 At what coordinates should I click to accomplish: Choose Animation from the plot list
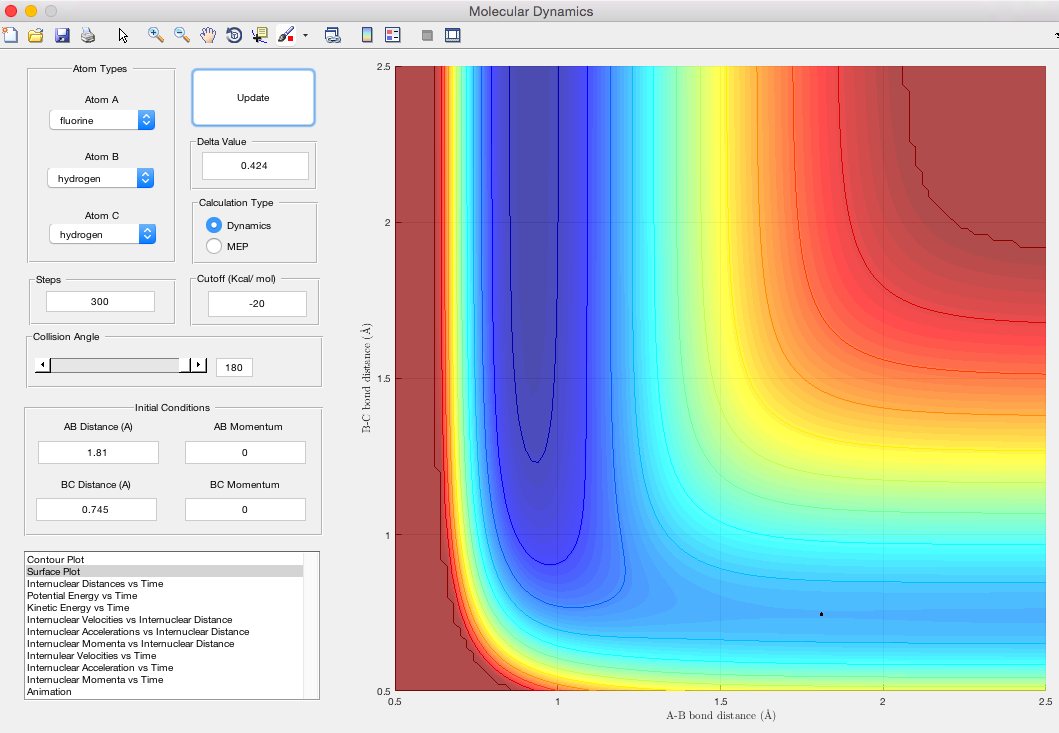coord(49,691)
